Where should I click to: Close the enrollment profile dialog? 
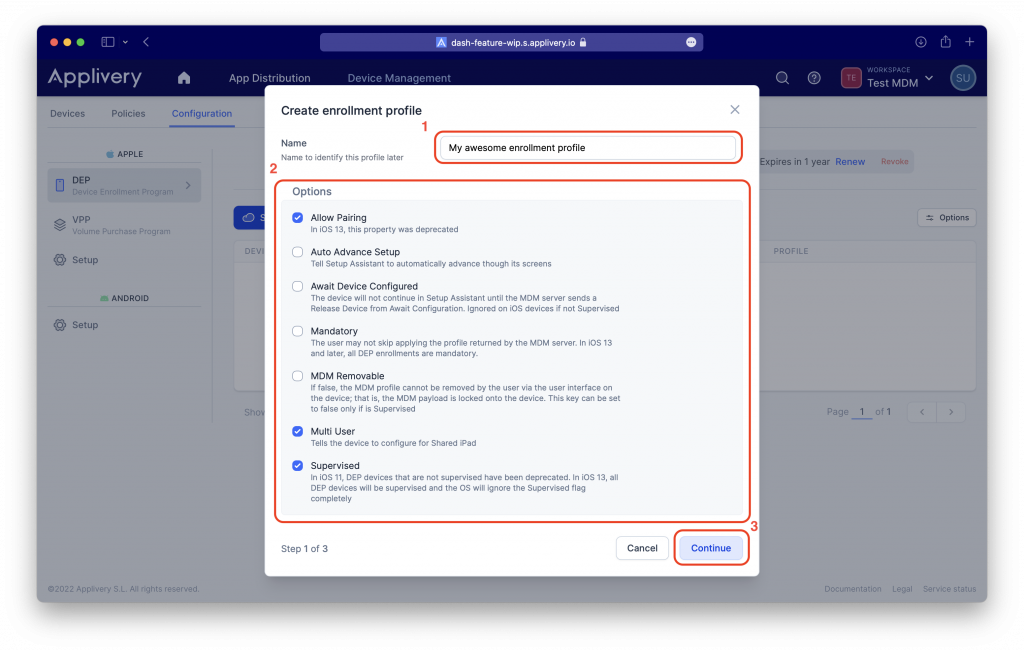(735, 110)
